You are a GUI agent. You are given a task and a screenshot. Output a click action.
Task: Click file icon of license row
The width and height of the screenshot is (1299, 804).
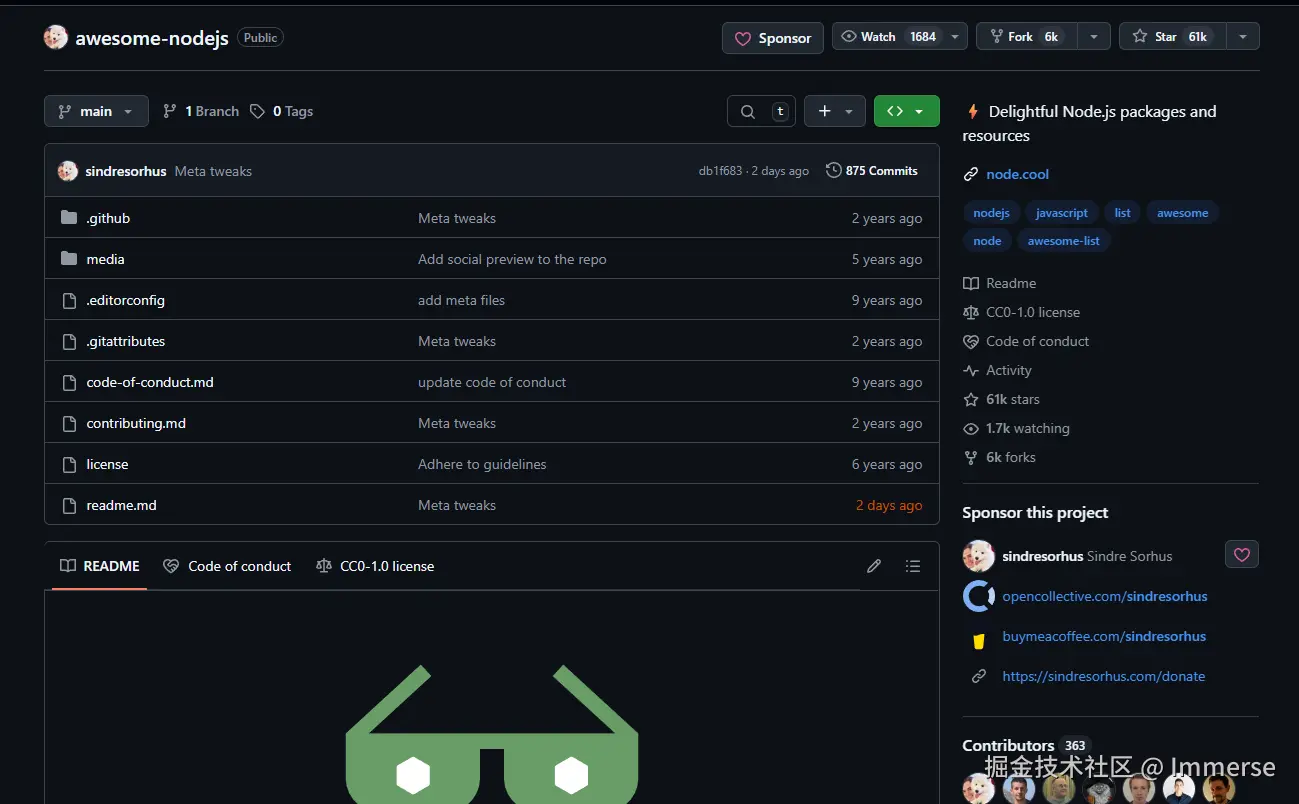tap(69, 464)
